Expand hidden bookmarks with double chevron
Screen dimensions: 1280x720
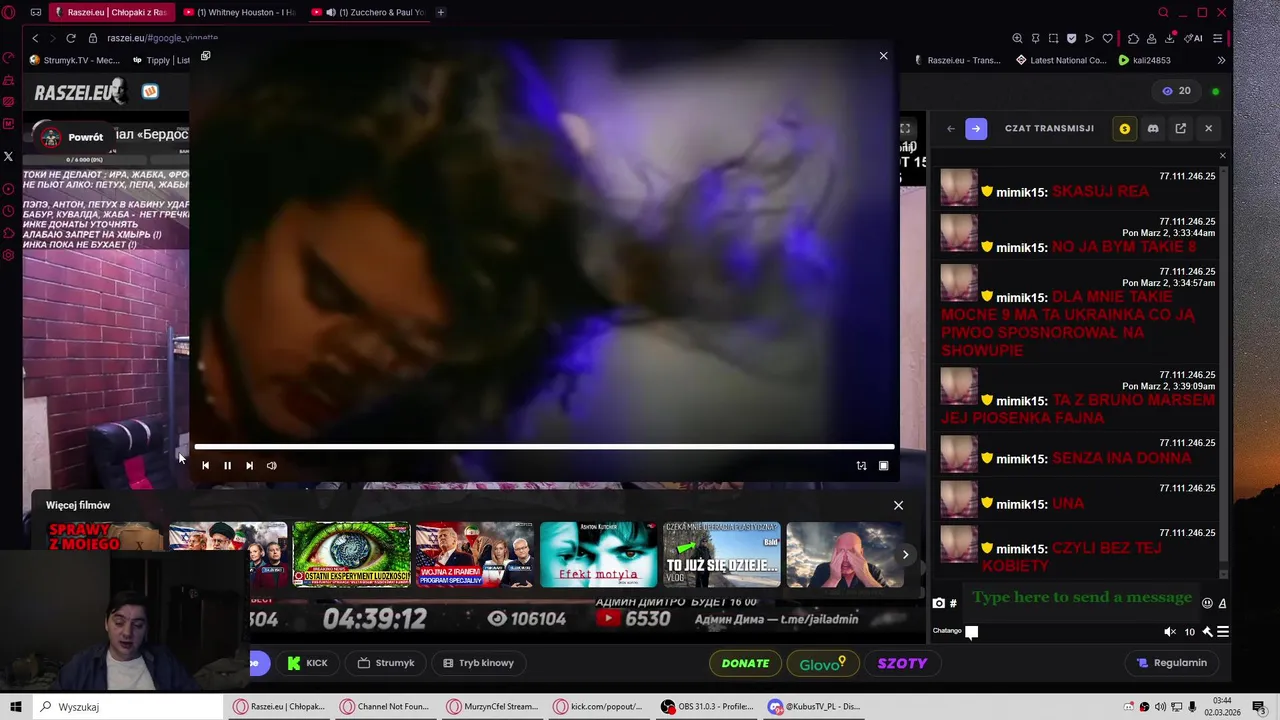(x=1221, y=60)
